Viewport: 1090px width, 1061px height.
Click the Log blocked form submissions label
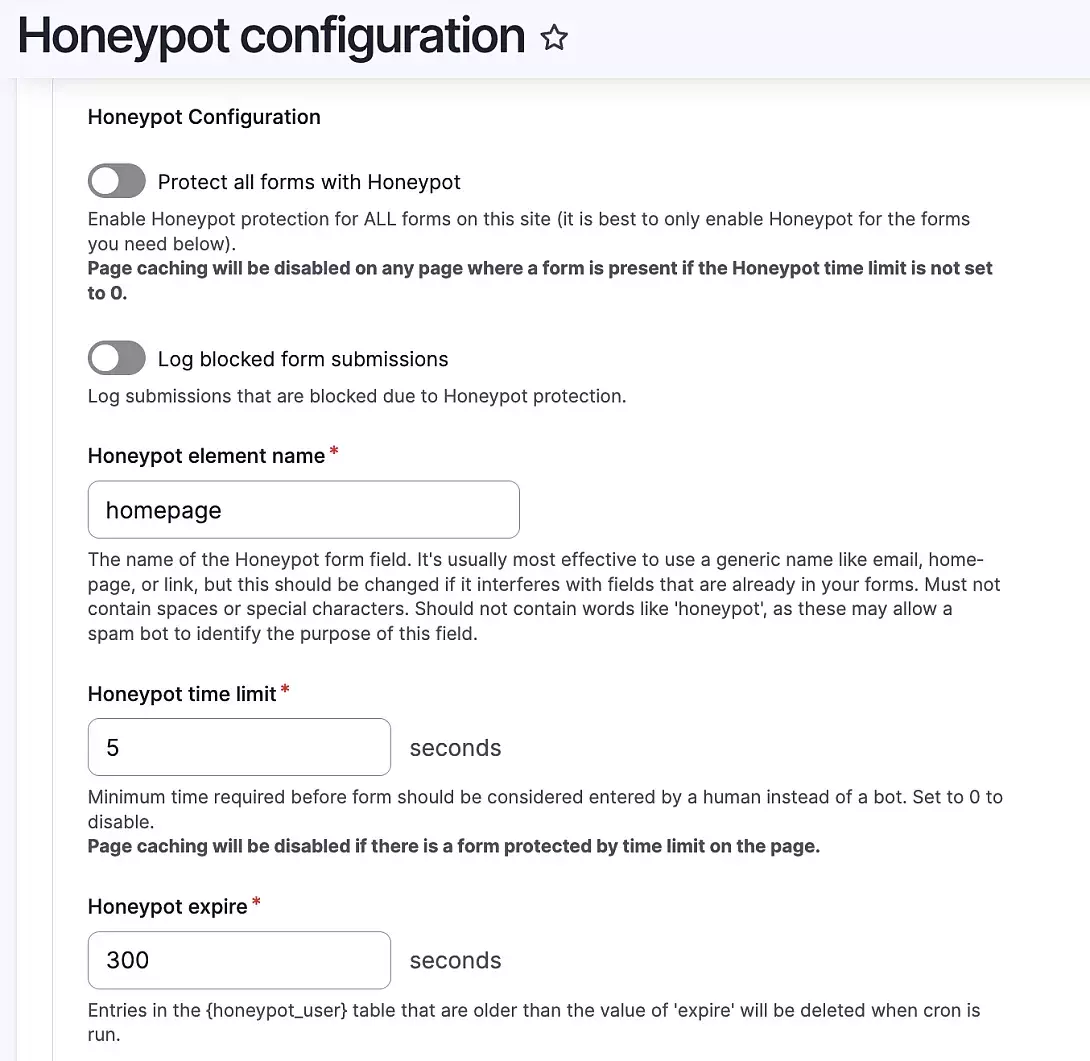tap(302, 359)
